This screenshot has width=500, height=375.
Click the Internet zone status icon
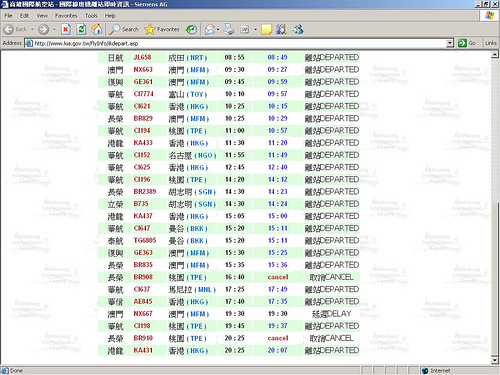425,371
